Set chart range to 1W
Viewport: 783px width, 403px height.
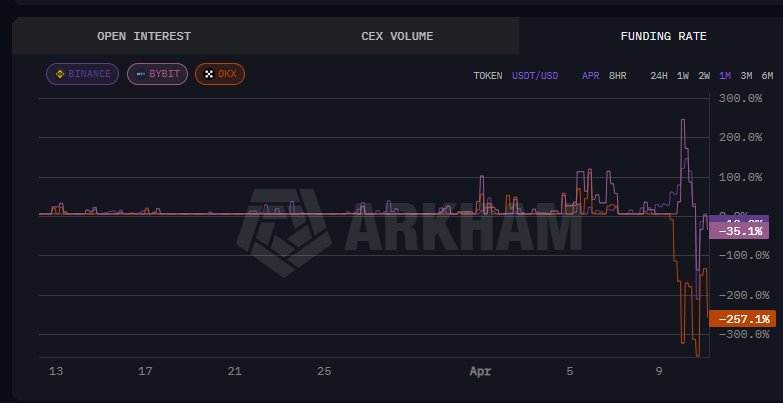click(x=683, y=76)
